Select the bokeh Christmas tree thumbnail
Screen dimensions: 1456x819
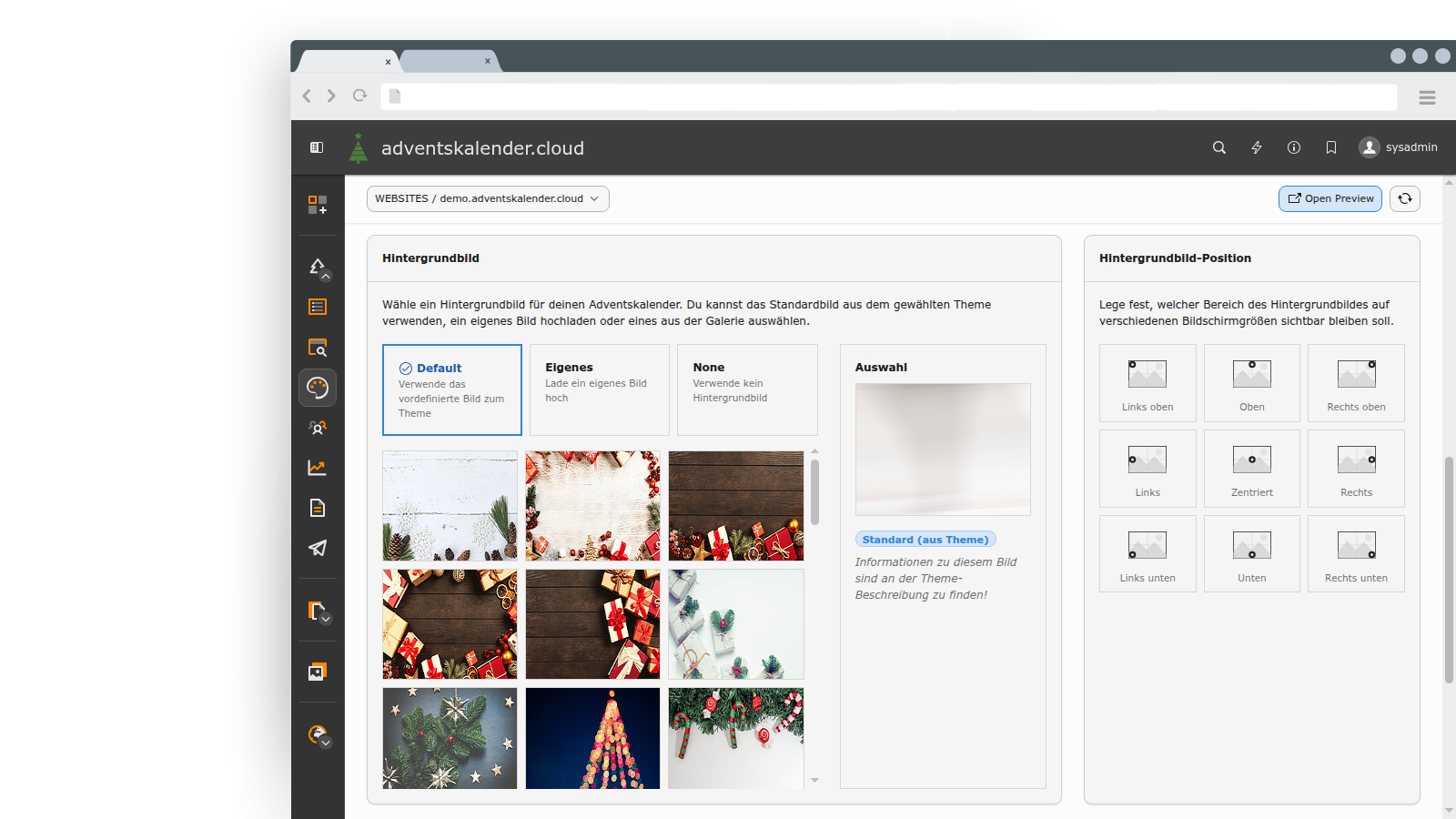click(592, 738)
